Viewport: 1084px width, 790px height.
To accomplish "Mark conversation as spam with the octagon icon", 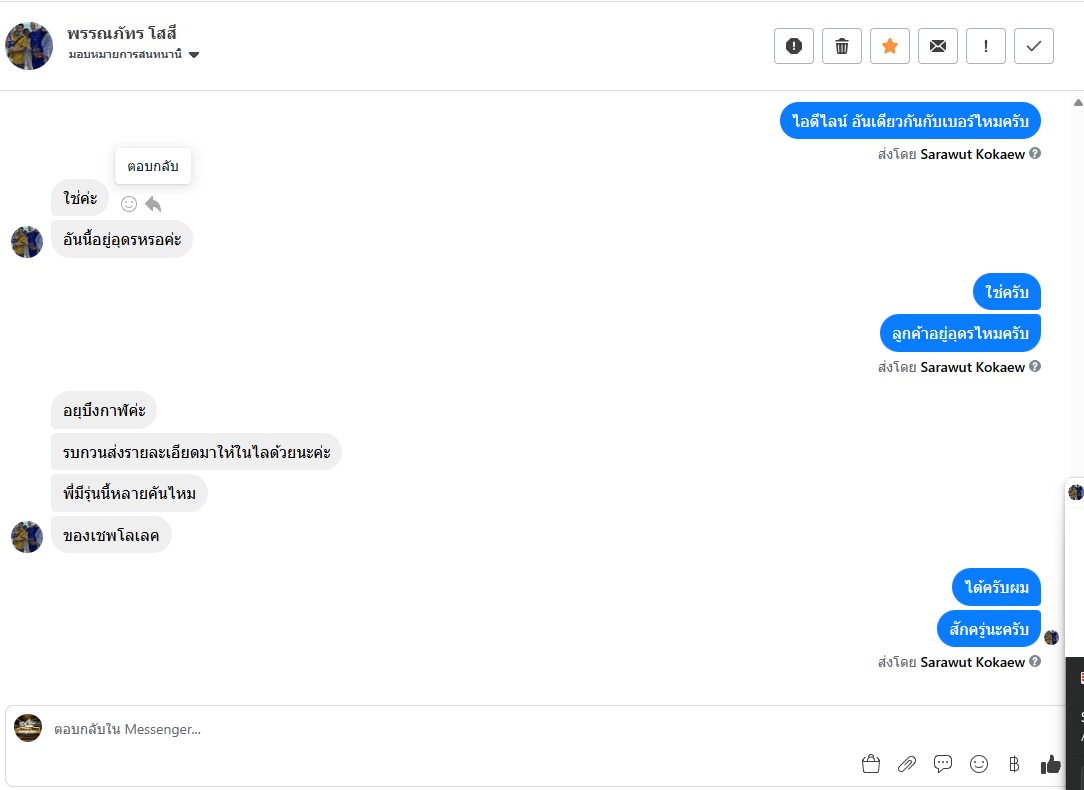I will pyautogui.click(x=794, y=46).
